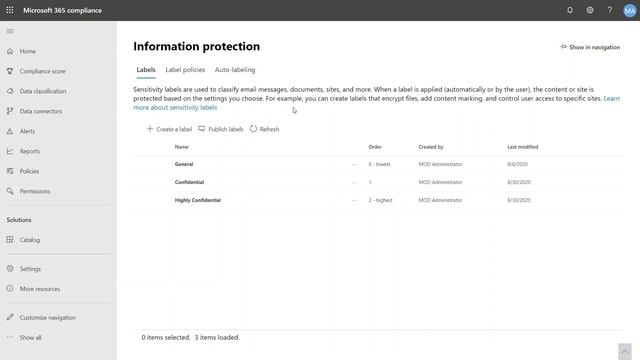Click the Publish labels button
This screenshot has width=640, height=360.
point(220,129)
